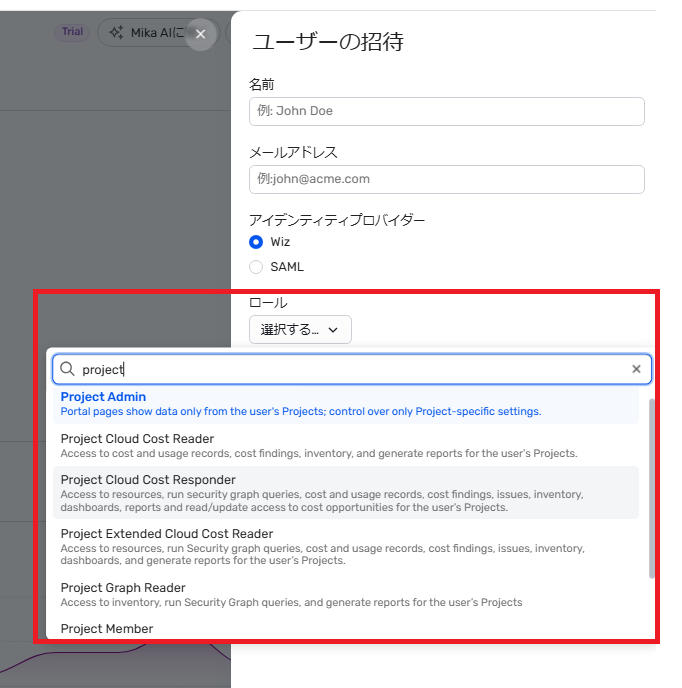Click the メールアドレス field label

click(293, 152)
